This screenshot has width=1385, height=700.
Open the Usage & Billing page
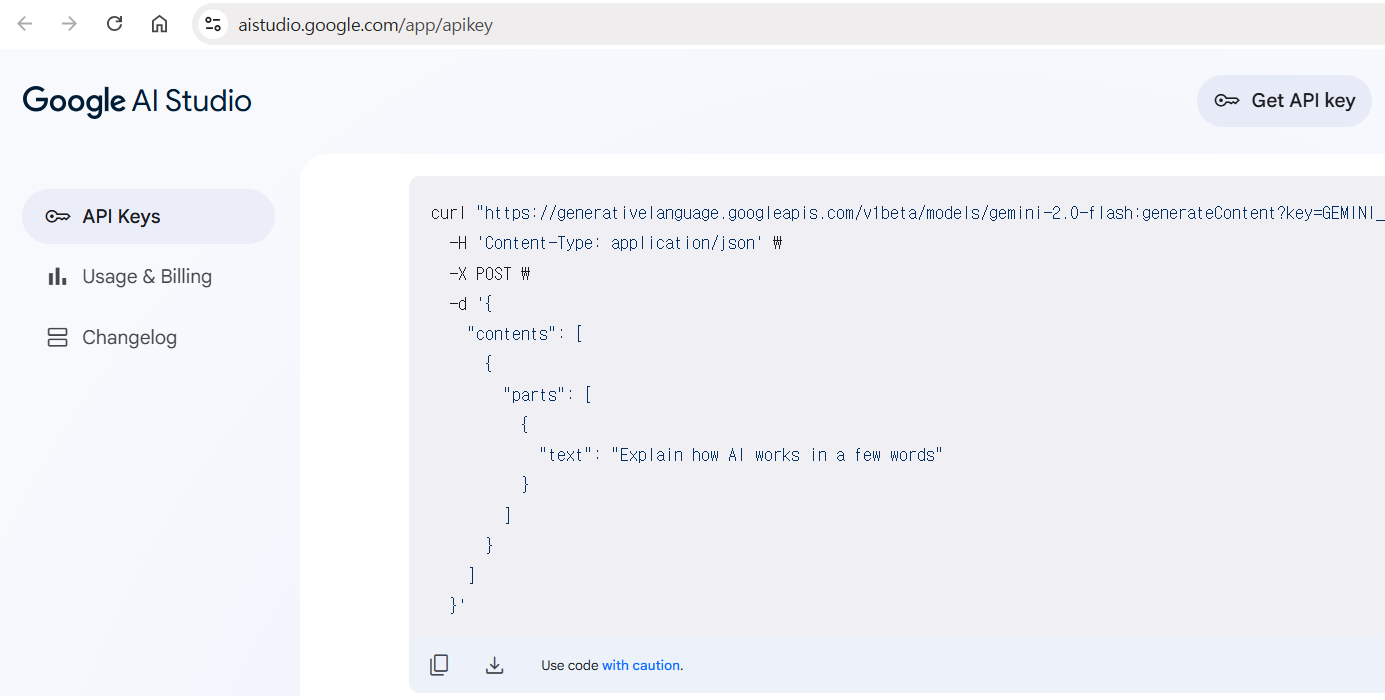(x=148, y=277)
